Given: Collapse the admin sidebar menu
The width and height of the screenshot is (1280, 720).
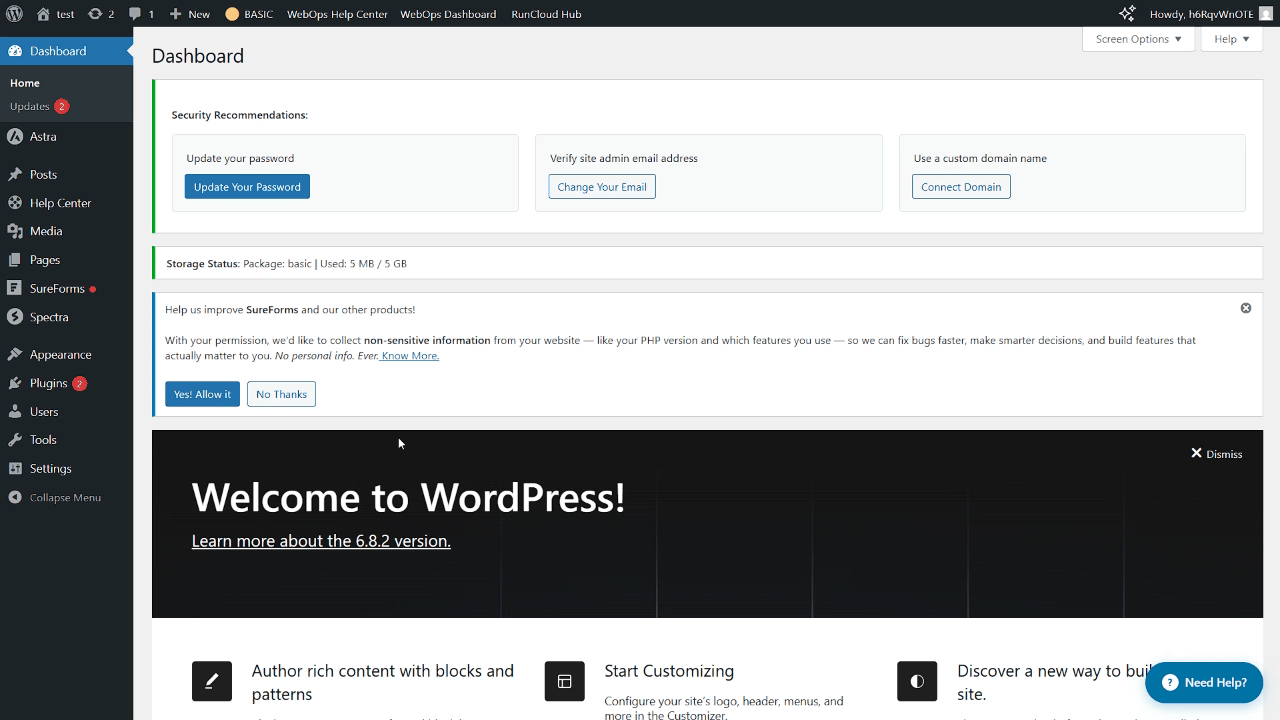Looking at the screenshot, I should tap(65, 498).
